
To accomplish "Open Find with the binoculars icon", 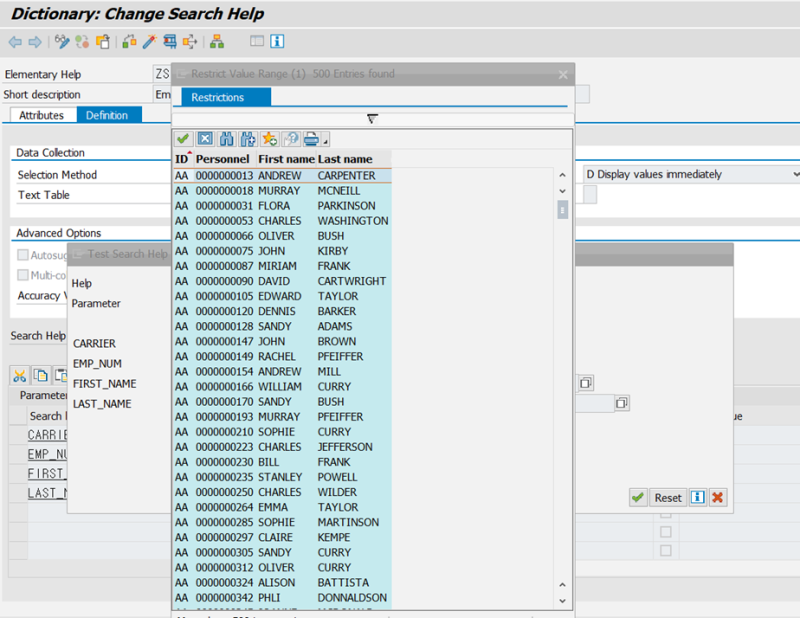I will [226, 138].
